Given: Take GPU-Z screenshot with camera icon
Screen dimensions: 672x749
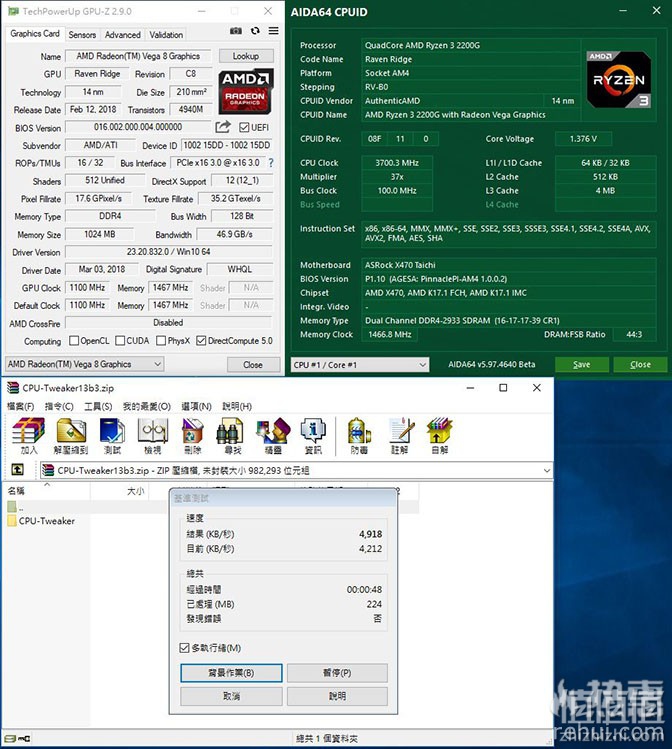Looking at the screenshot, I should 235,31.
